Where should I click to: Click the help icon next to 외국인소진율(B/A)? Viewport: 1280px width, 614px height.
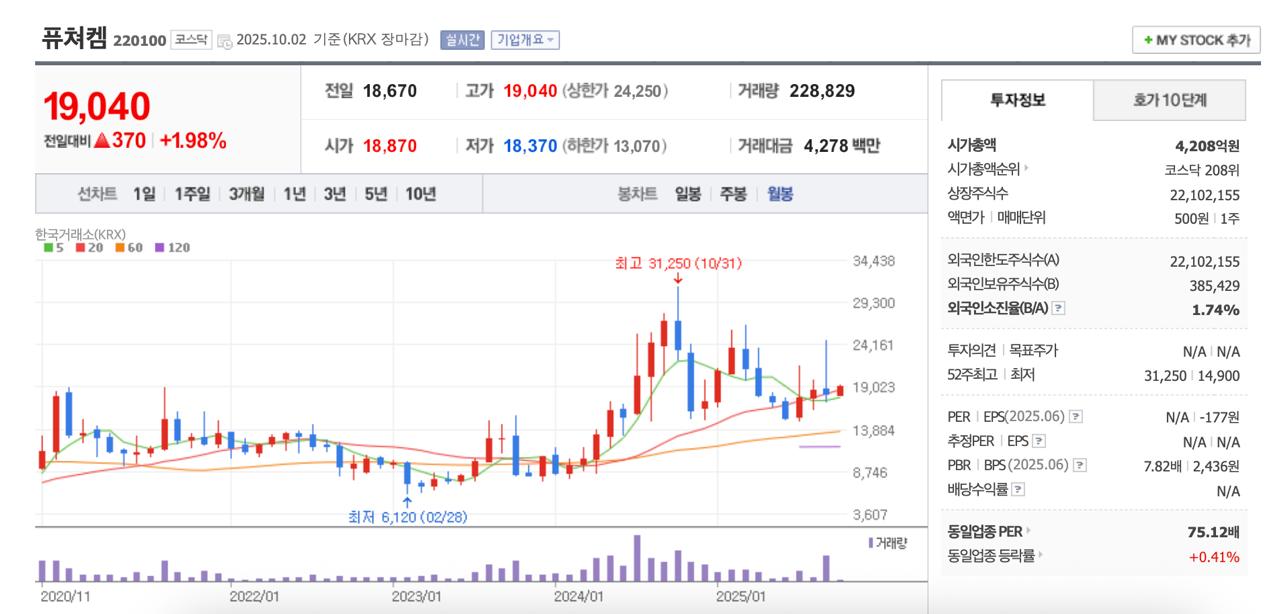point(1059,309)
